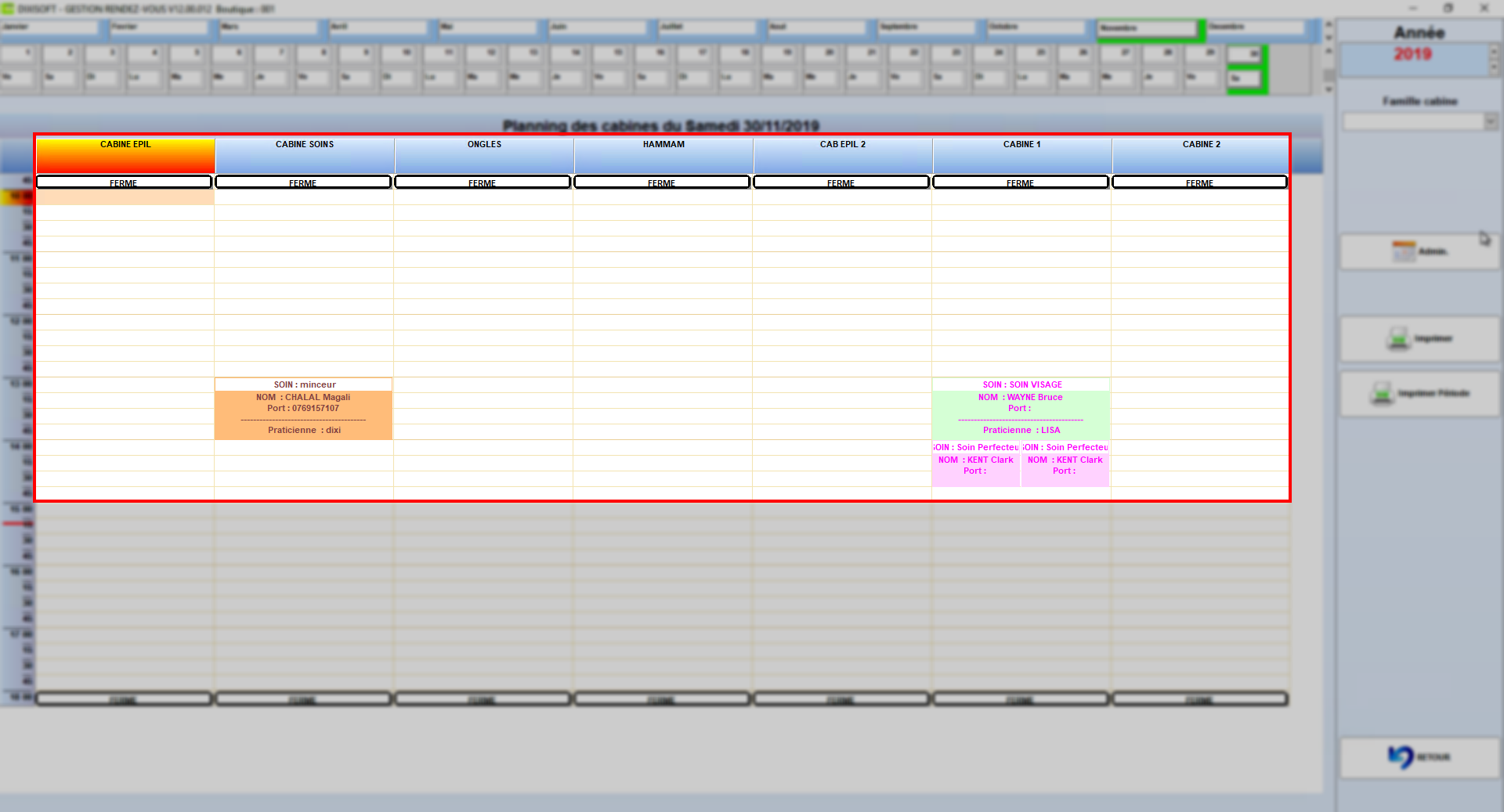Image resolution: width=1504 pixels, height=812 pixels.
Task: Click the Imprimer printer button
Action: click(x=1419, y=338)
